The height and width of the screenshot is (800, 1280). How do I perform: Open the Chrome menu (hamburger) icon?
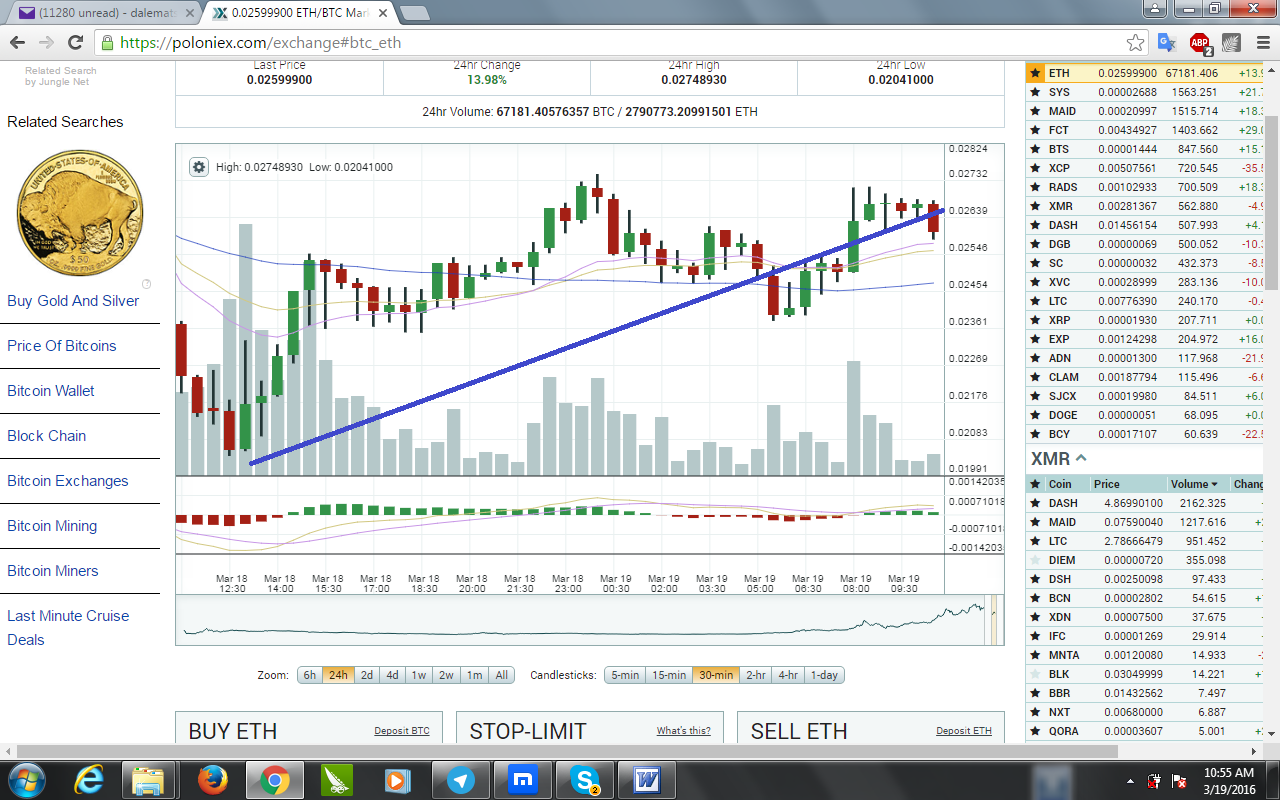click(1261, 43)
